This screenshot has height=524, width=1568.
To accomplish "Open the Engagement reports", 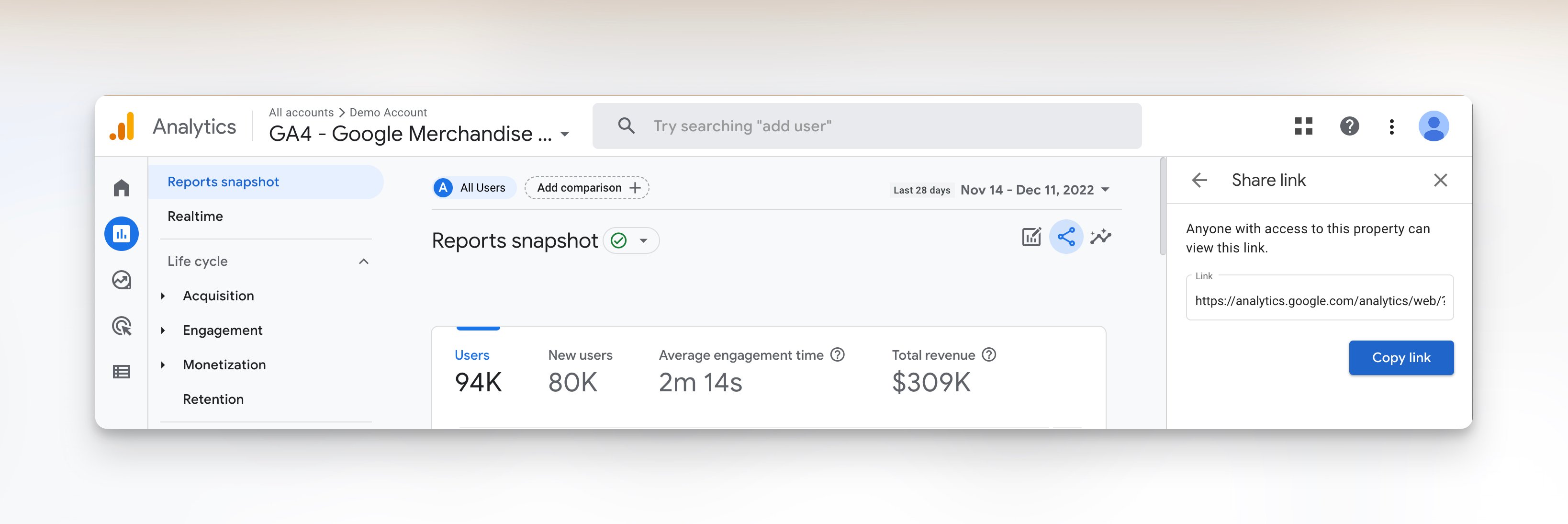I will 222,330.
